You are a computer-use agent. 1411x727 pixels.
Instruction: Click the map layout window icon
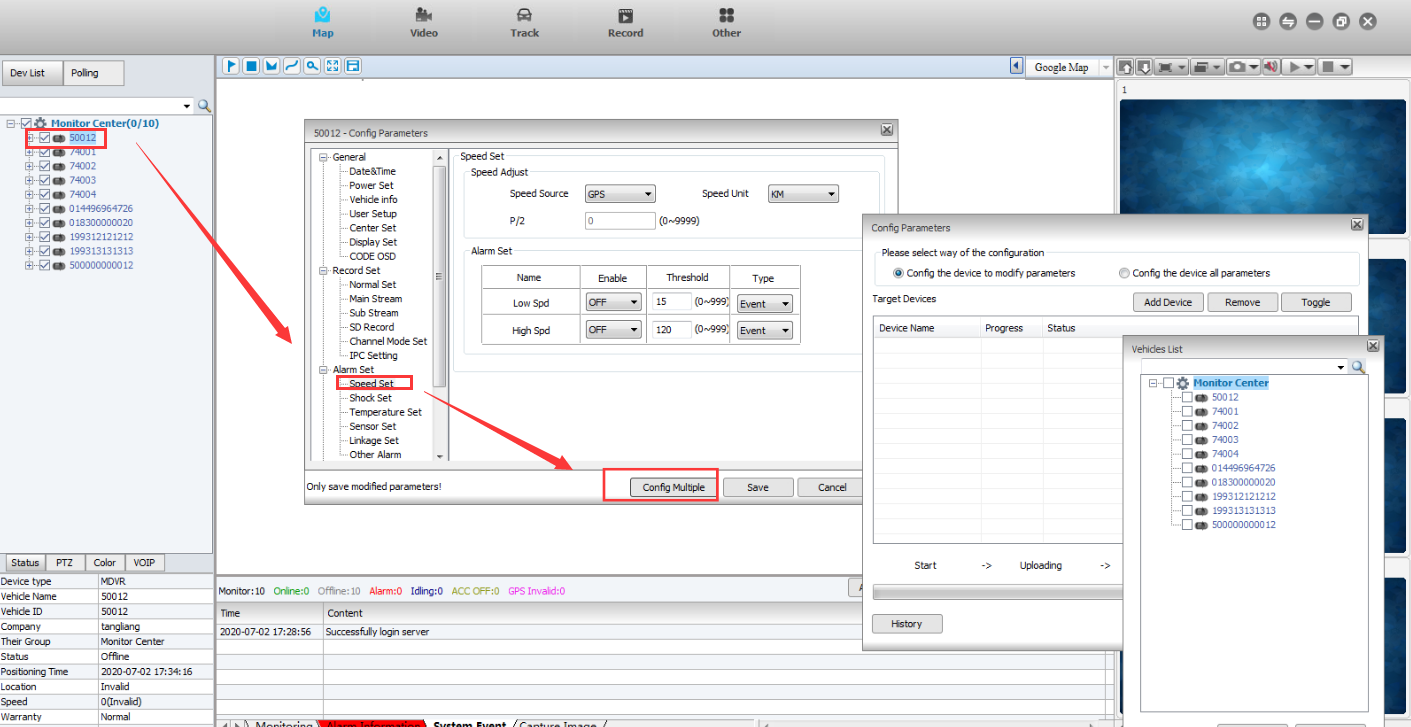click(352, 66)
